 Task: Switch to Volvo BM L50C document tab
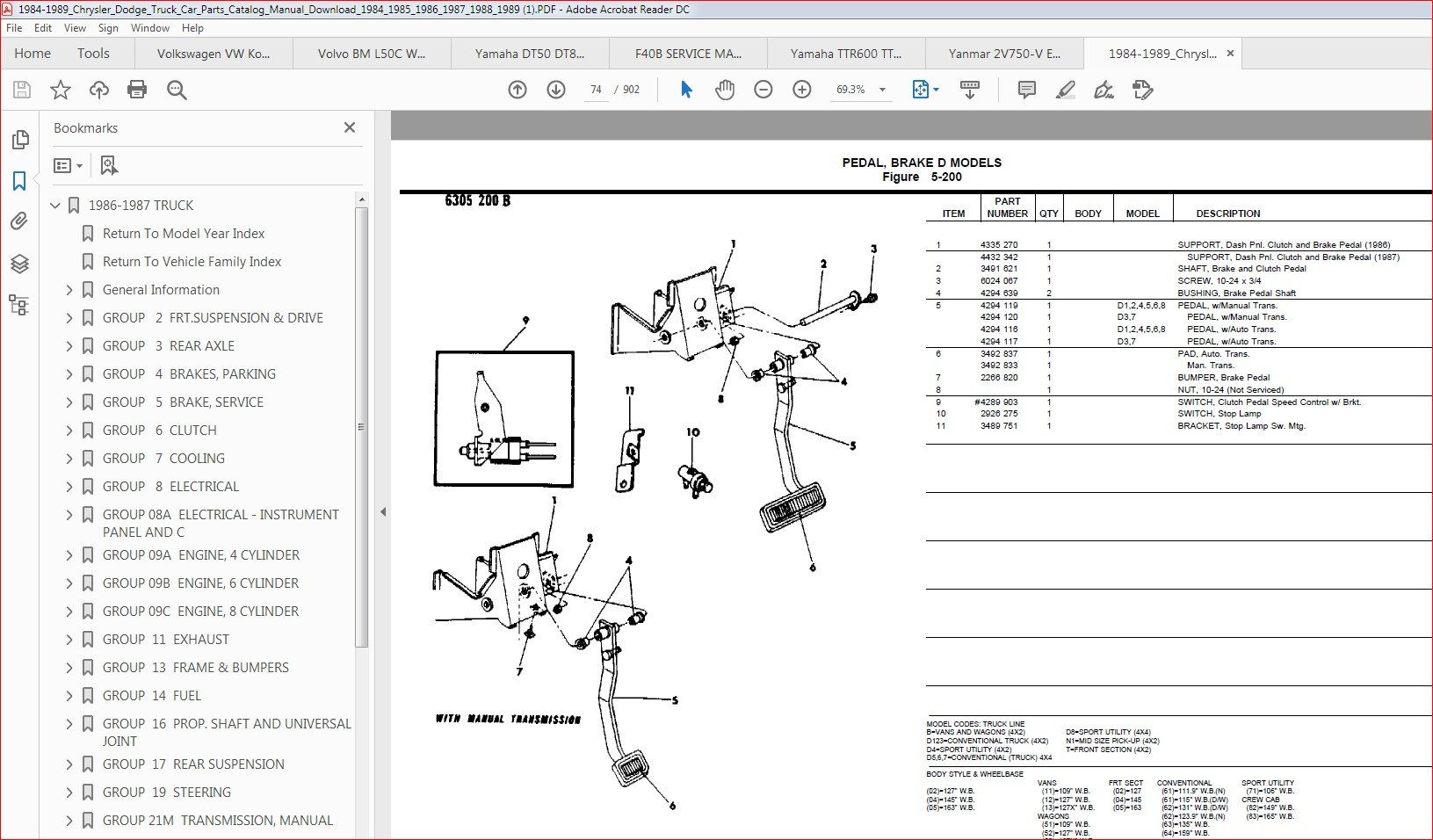click(372, 54)
